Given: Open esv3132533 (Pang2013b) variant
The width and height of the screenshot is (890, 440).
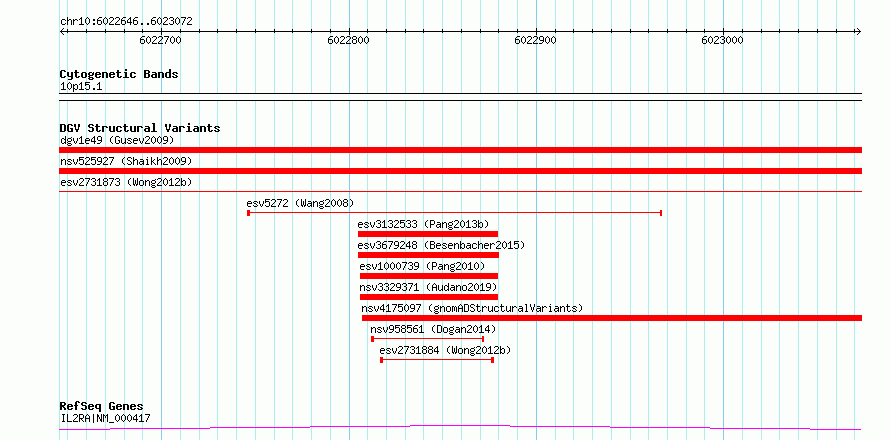Looking at the screenshot, I should pos(423,224).
